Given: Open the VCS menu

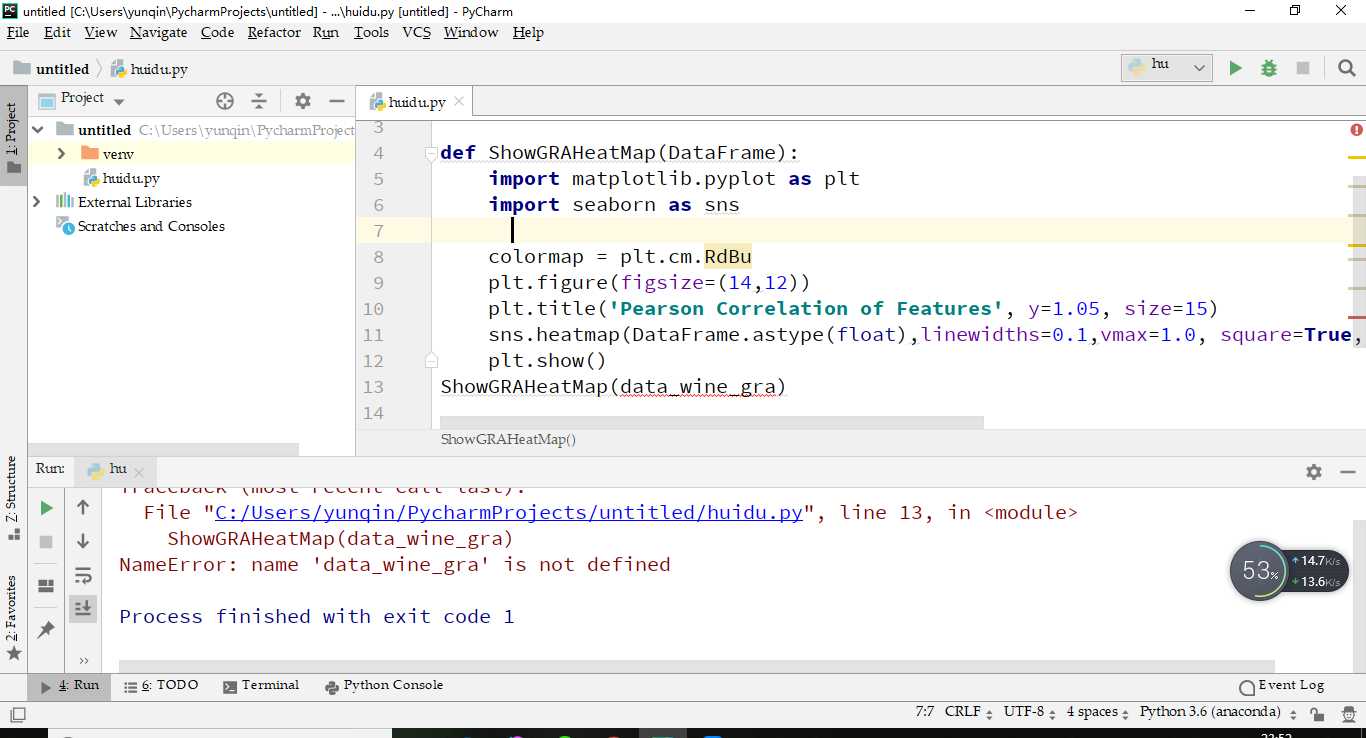Looking at the screenshot, I should pos(416,32).
